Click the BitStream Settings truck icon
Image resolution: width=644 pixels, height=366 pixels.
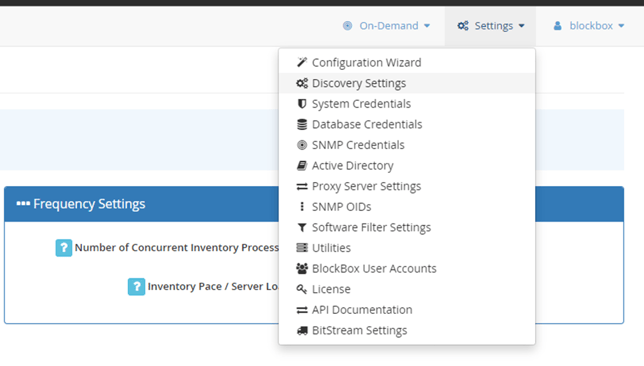(x=302, y=330)
